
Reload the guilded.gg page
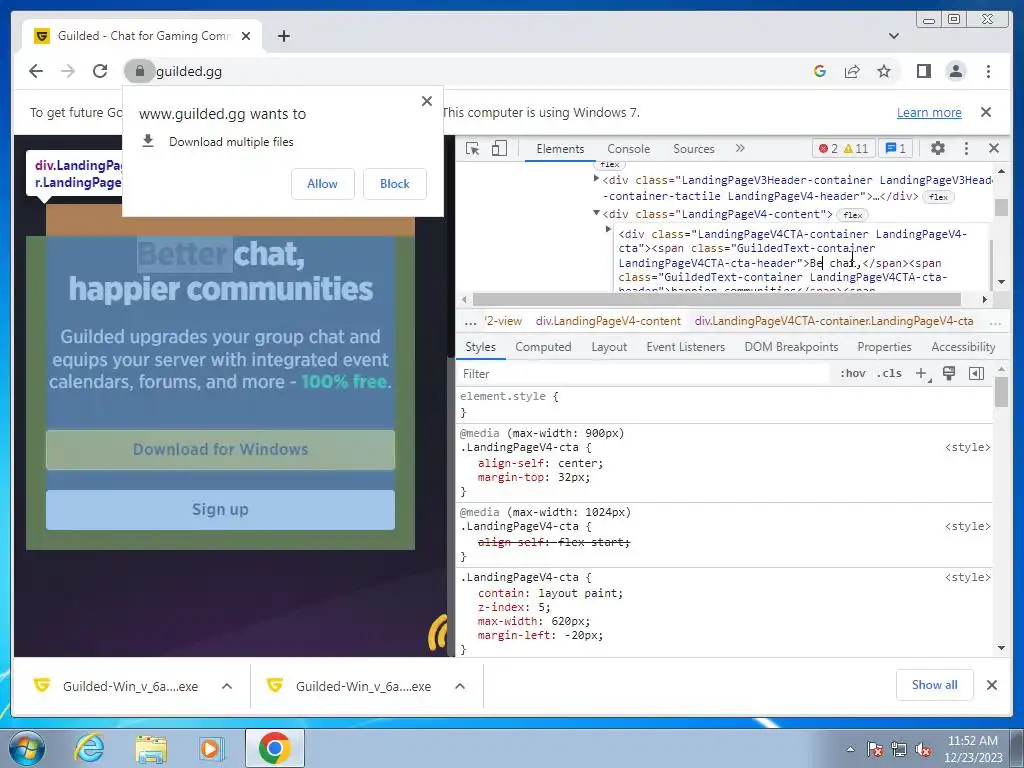[x=100, y=71]
